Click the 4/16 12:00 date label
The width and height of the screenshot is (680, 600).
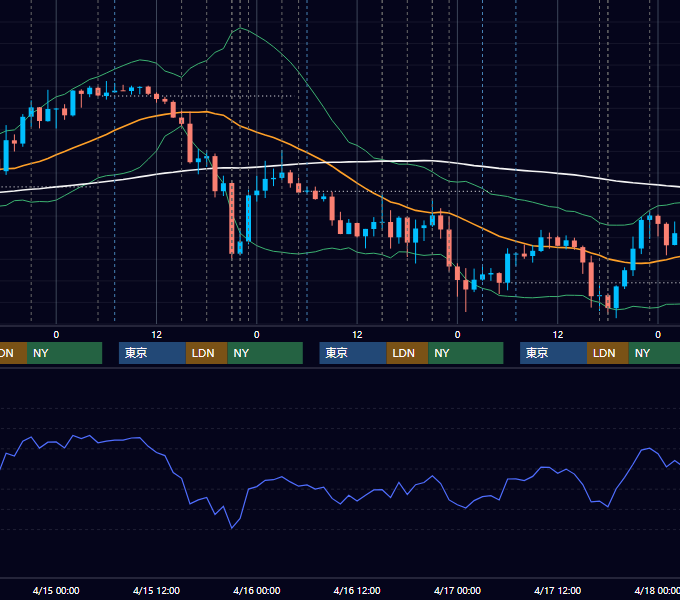point(357,590)
